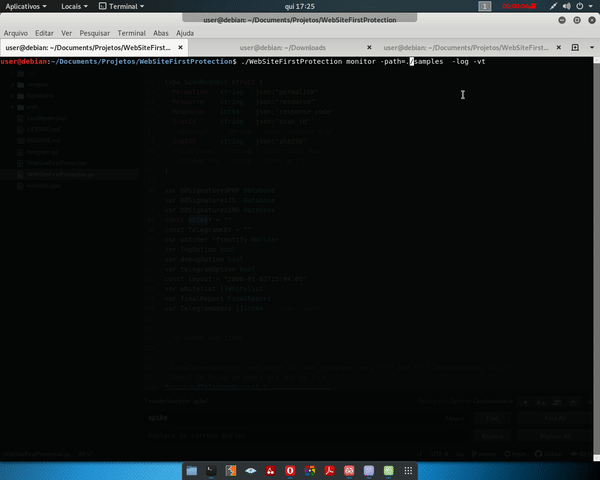
Task: Close the ~/Downloads tab
Action: (x=370, y=47)
